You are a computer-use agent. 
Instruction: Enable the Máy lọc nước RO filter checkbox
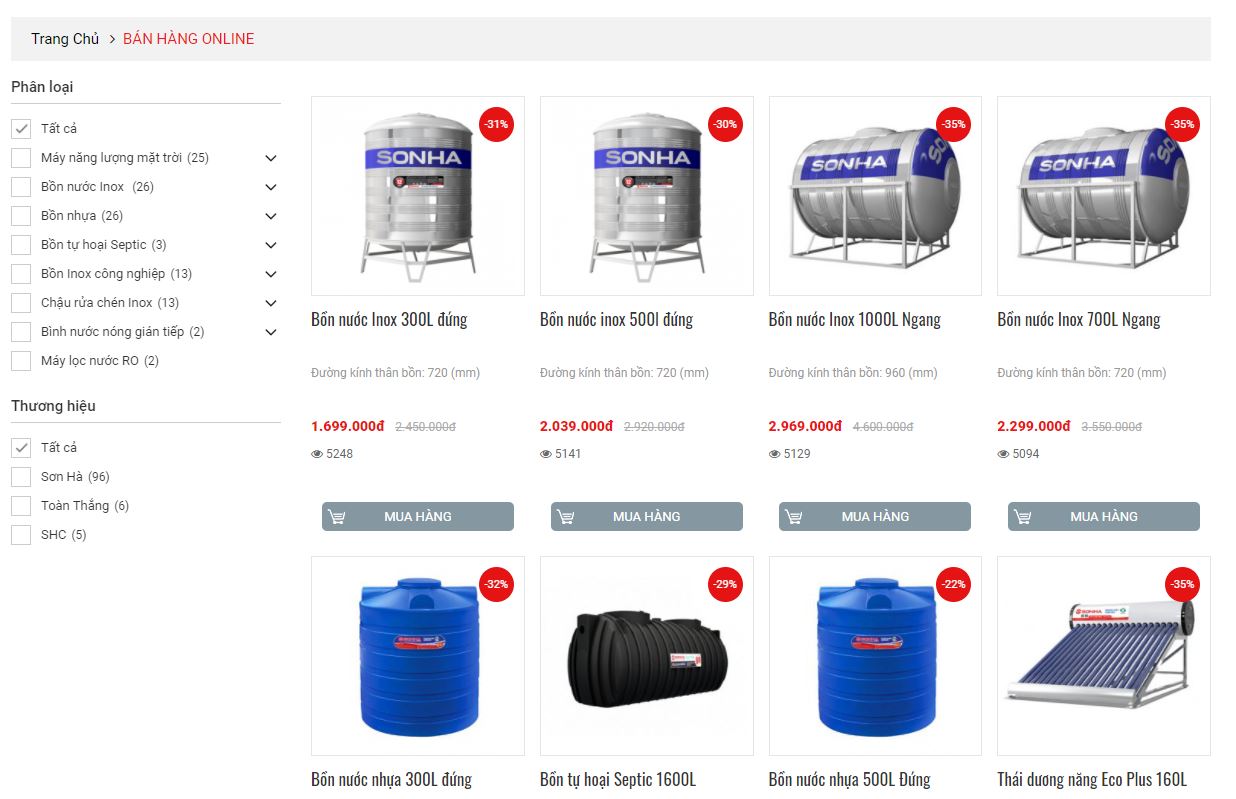21,361
